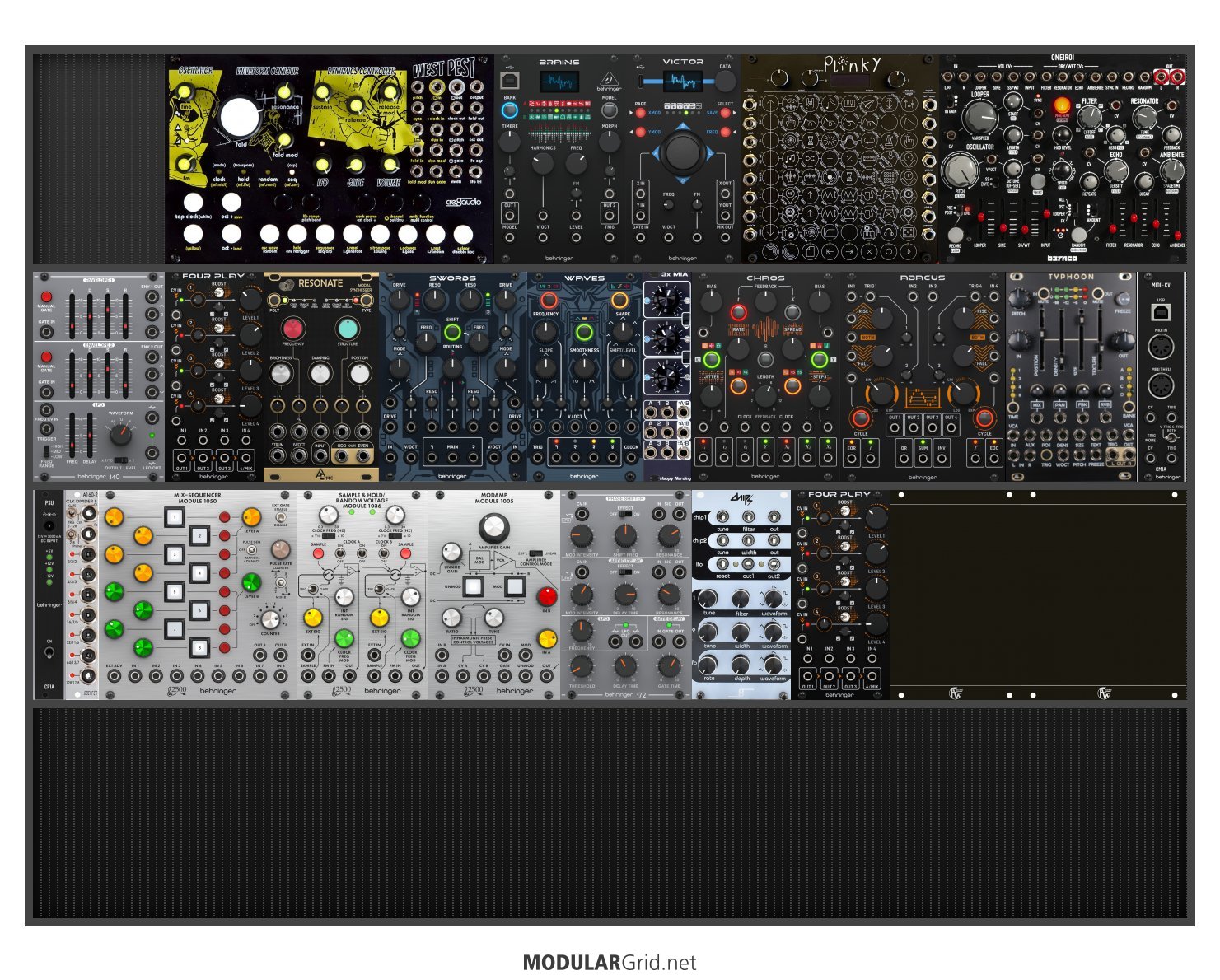This screenshot has height=980, width=1220.
Task: Click the Data knob on Victor
Action: tap(725, 81)
